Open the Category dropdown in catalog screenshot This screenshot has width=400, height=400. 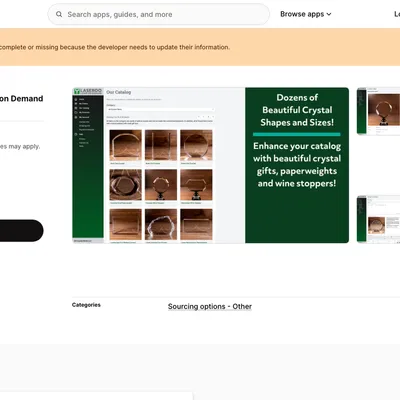click(161, 109)
